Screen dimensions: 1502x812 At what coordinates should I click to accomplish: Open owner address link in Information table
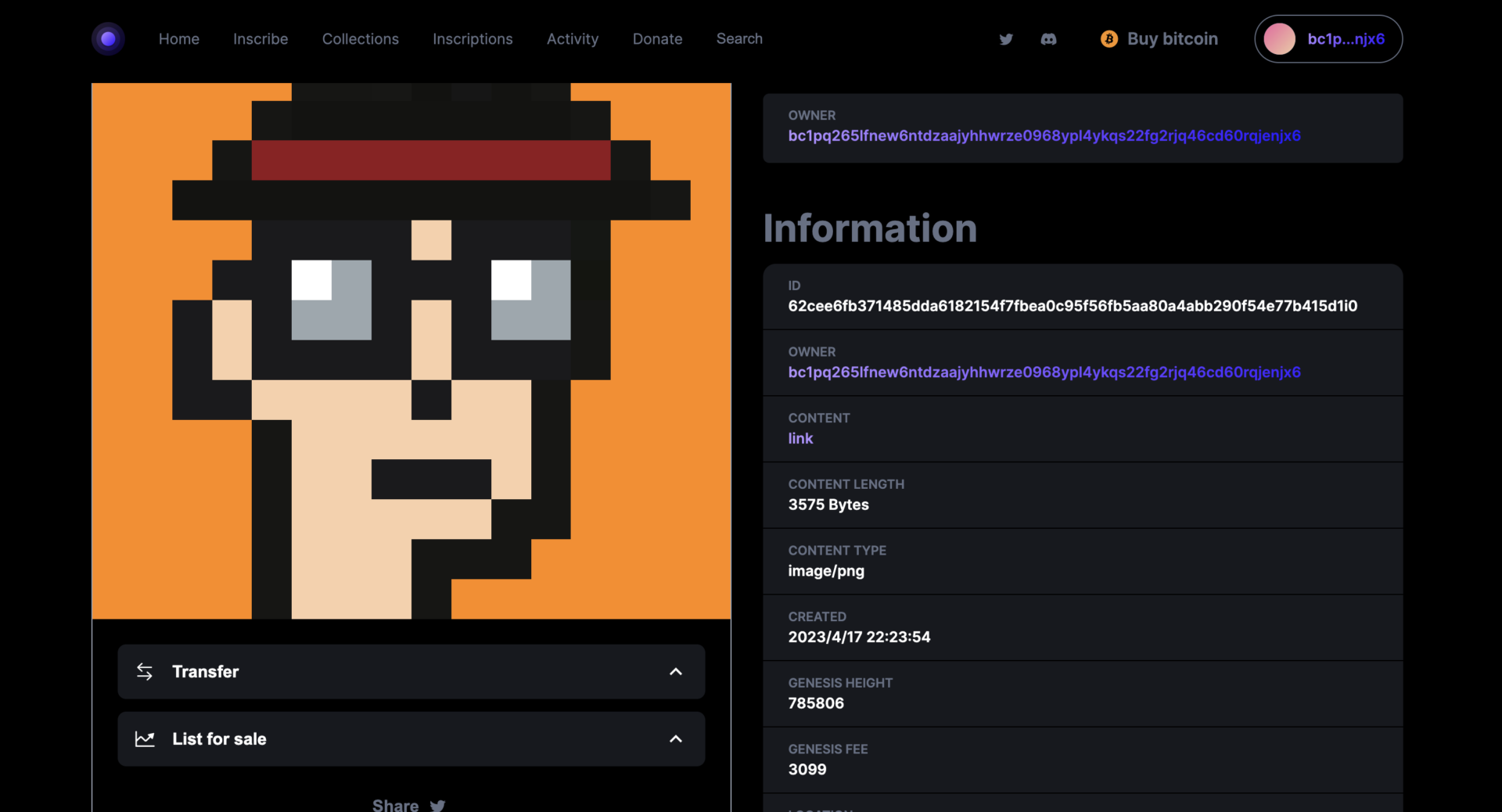tap(1044, 372)
